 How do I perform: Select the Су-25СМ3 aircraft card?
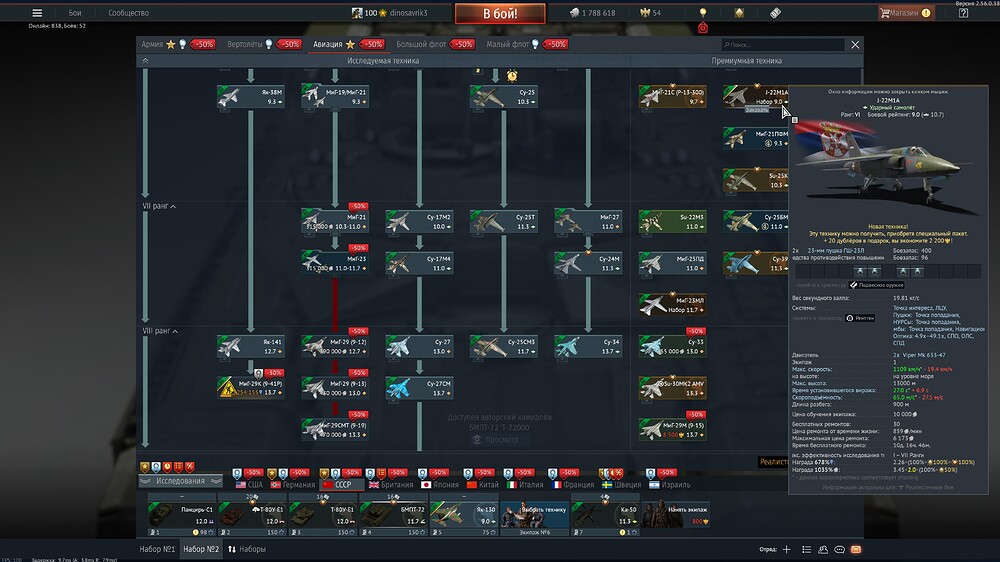click(x=503, y=346)
